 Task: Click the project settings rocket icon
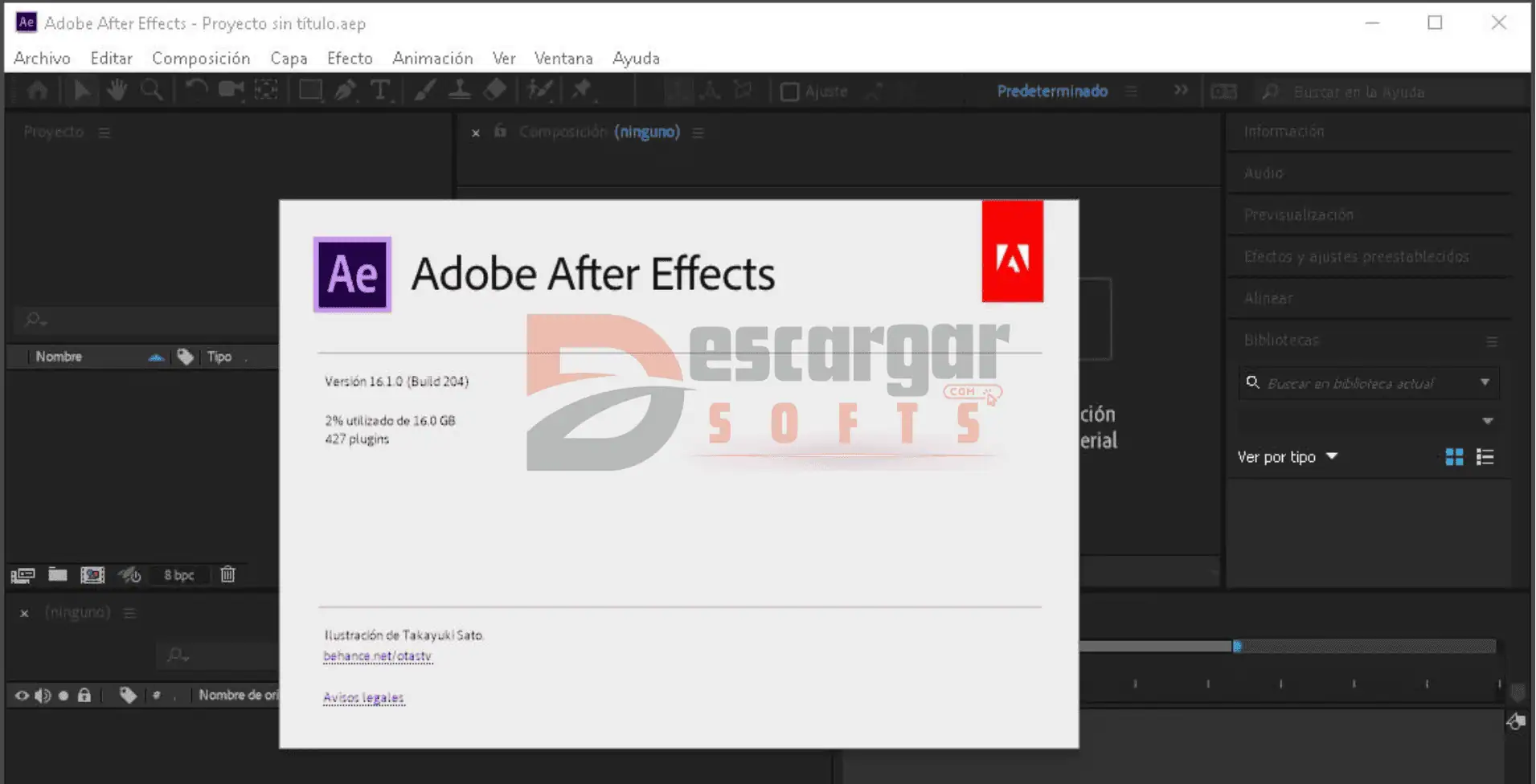pyautogui.click(x=129, y=575)
